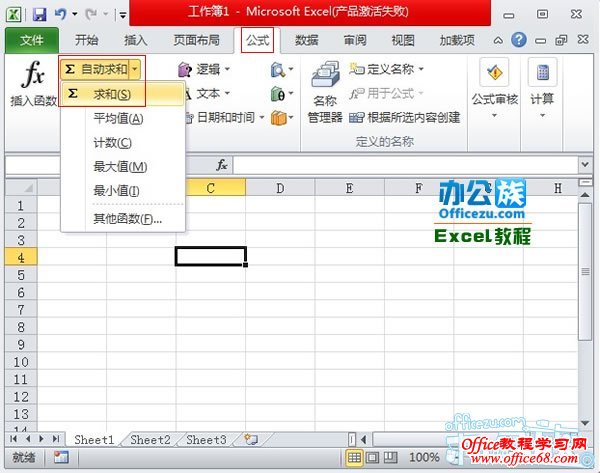This screenshot has width=600, height=473.
Task: Select the Sheet1 worksheet tab
Action: (x=94, y=440)
